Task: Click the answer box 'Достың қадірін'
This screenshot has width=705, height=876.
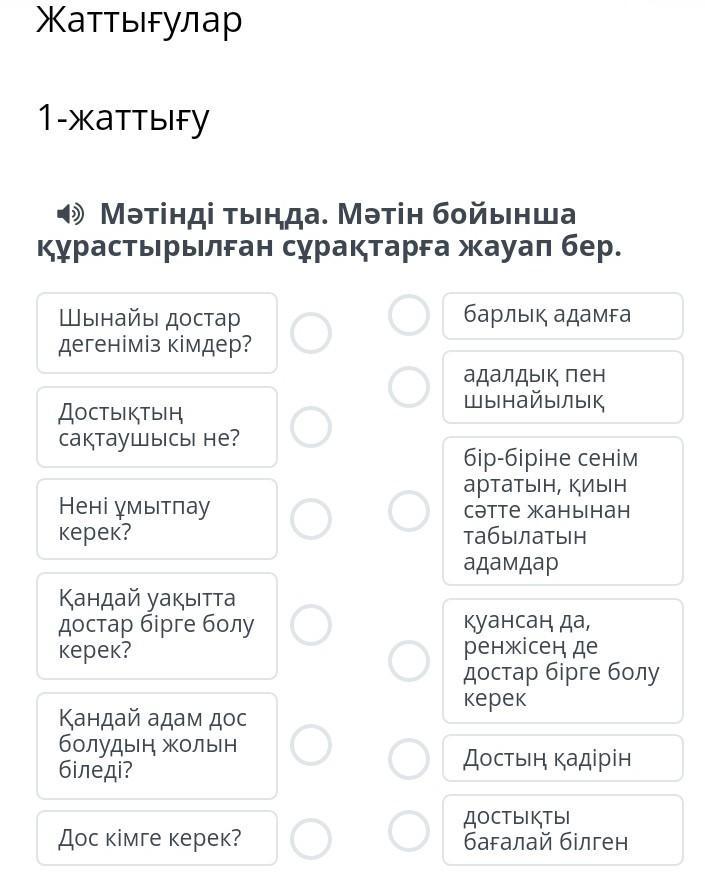Action: pyautogui.click(x=562, y=758)
